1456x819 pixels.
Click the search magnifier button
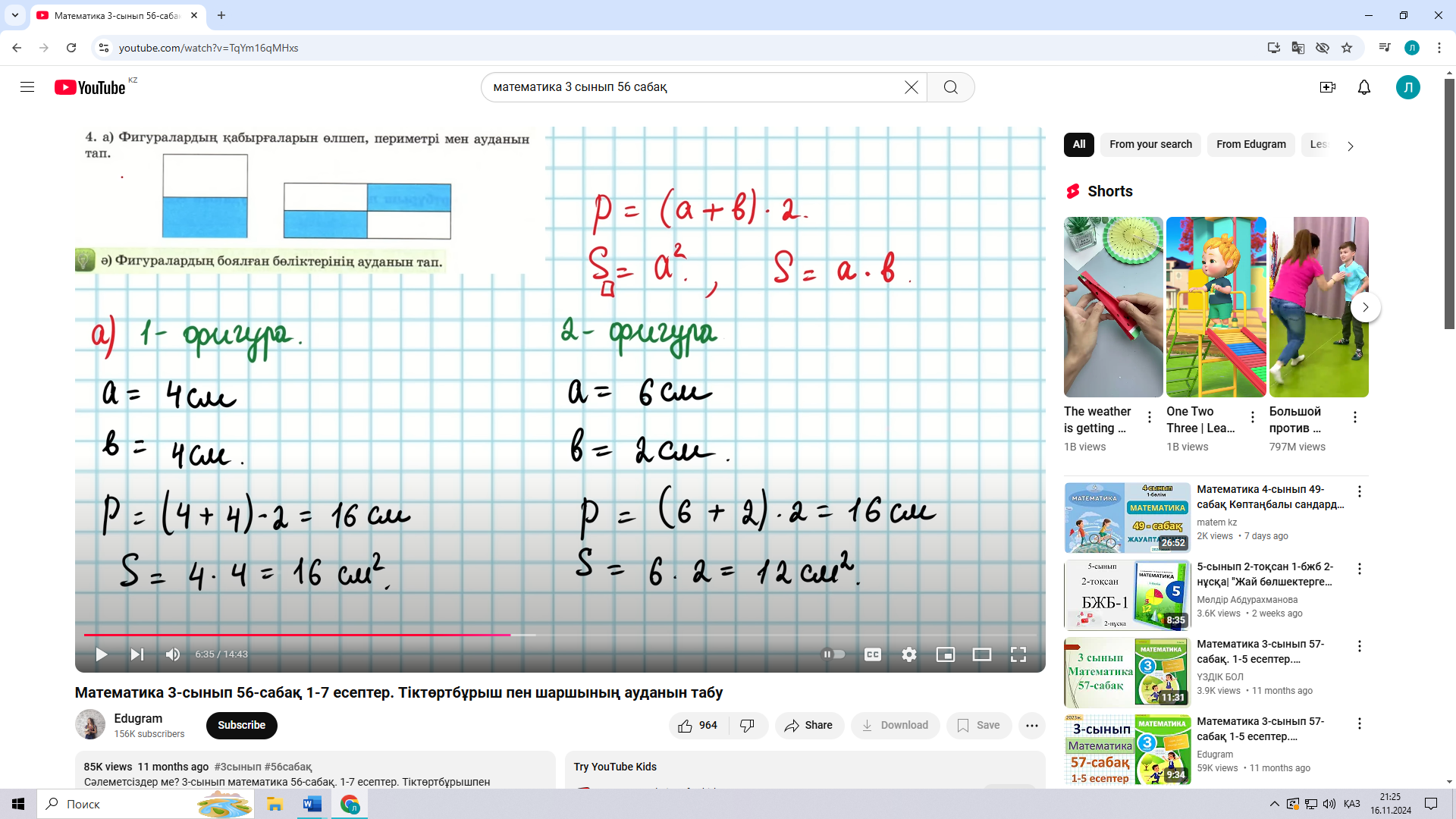[x=950, y=87]
